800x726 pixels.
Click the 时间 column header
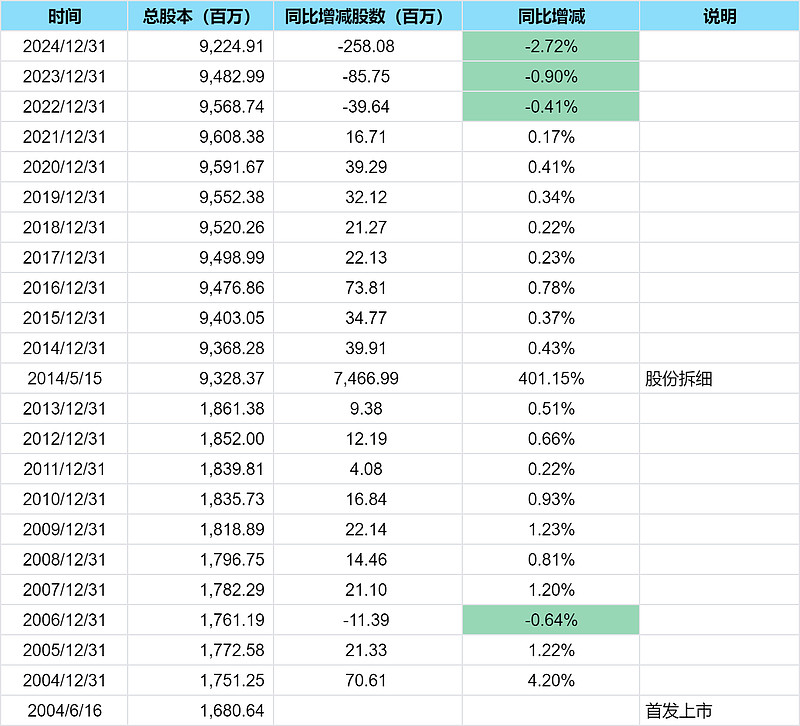pos(64,17)
